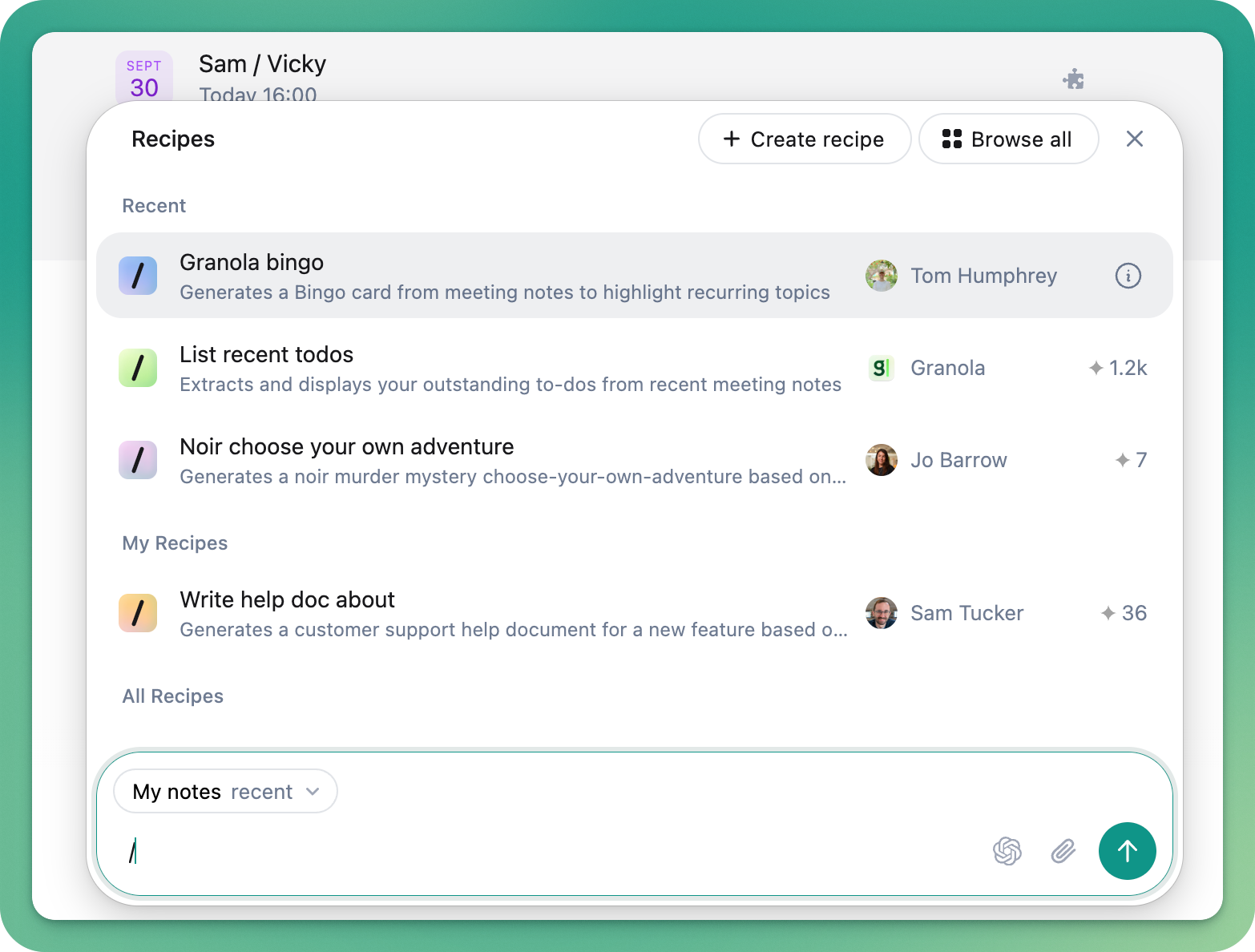Click the outstanding to-dos description text
The height and width of the screenshot is (952, 1255).
[510, 385]
